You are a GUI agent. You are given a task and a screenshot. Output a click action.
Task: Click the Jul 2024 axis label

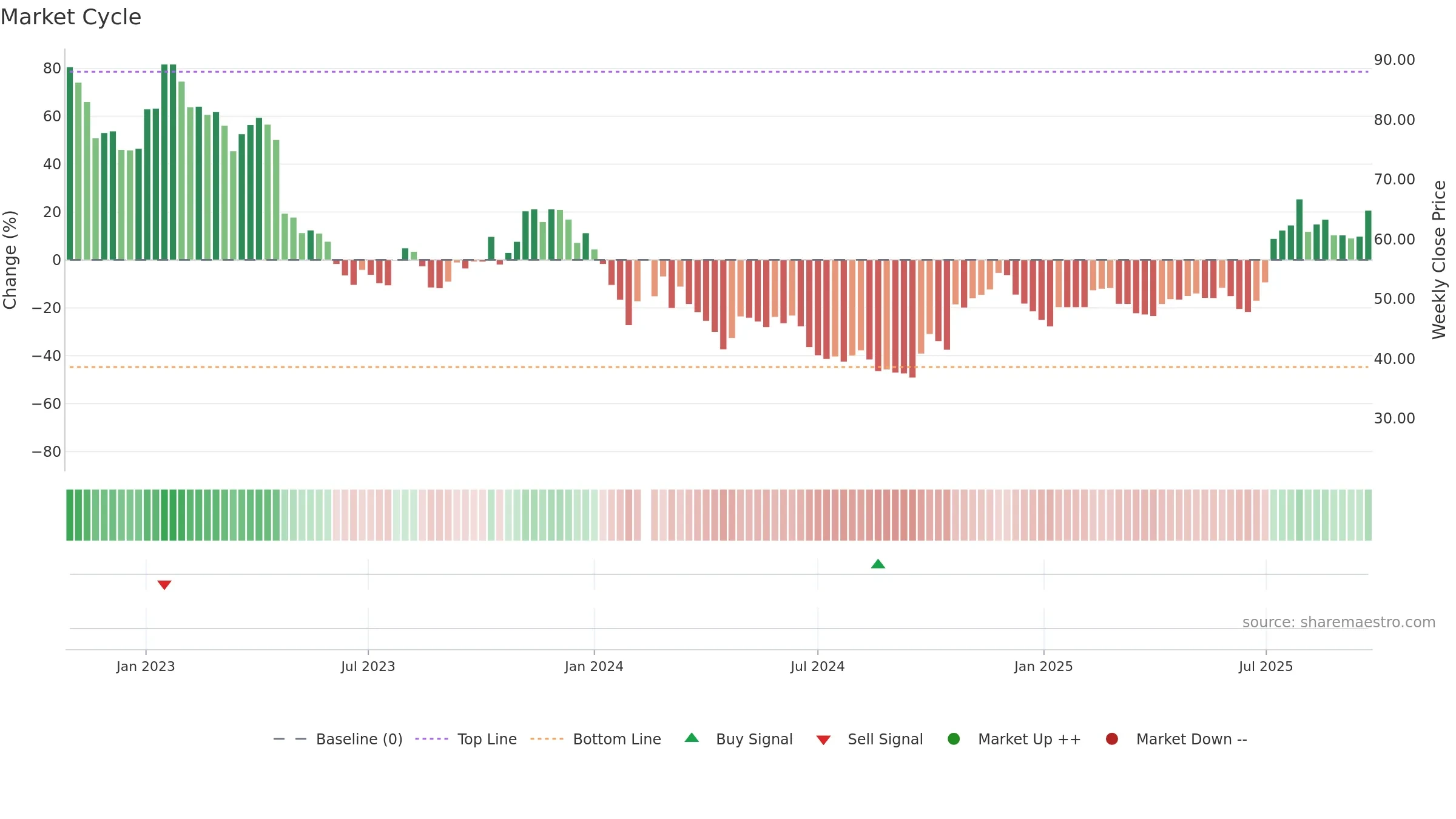click(818, 667)
